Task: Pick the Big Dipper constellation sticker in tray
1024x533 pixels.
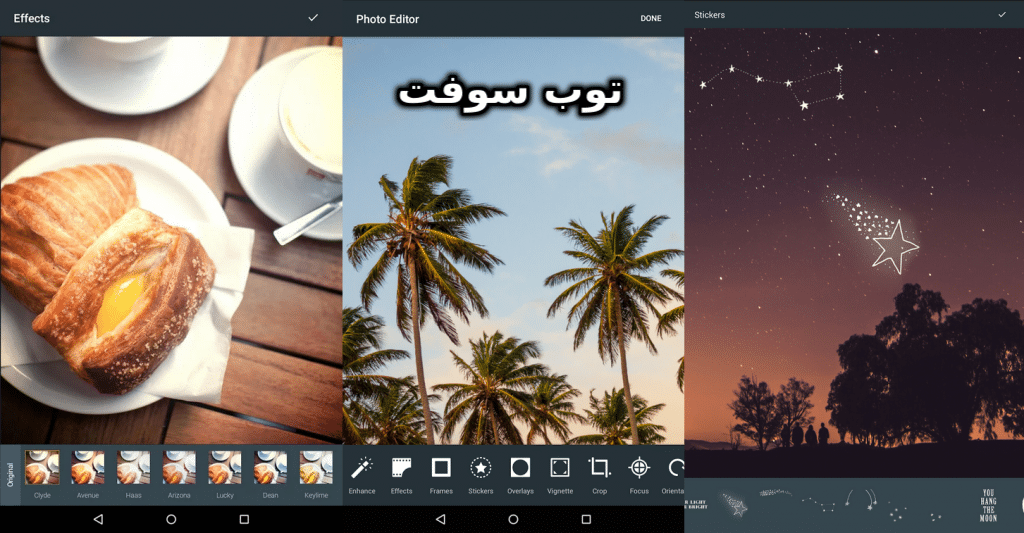Action: [x=818, y=504]
